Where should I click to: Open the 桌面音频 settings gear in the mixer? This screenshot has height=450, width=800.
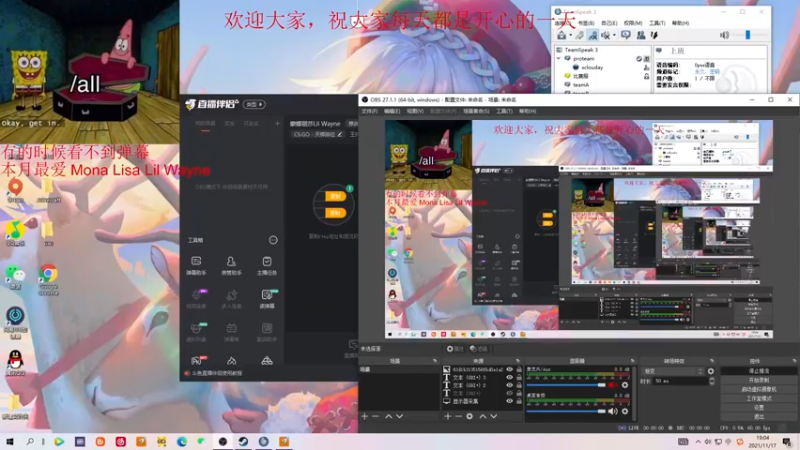click(624, 411)
